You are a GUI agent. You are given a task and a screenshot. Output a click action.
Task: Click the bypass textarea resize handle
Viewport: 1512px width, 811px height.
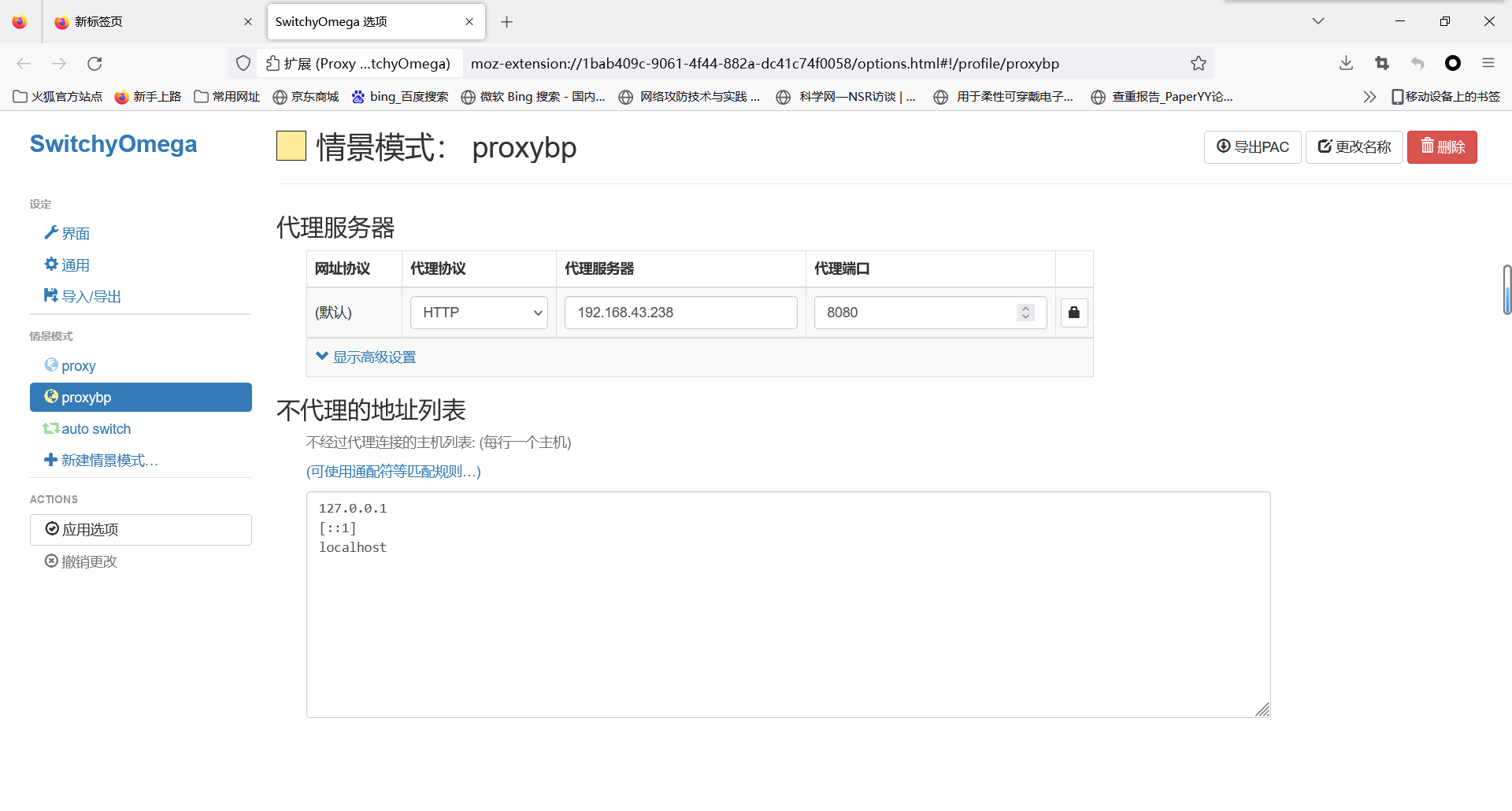point(1262,709)
